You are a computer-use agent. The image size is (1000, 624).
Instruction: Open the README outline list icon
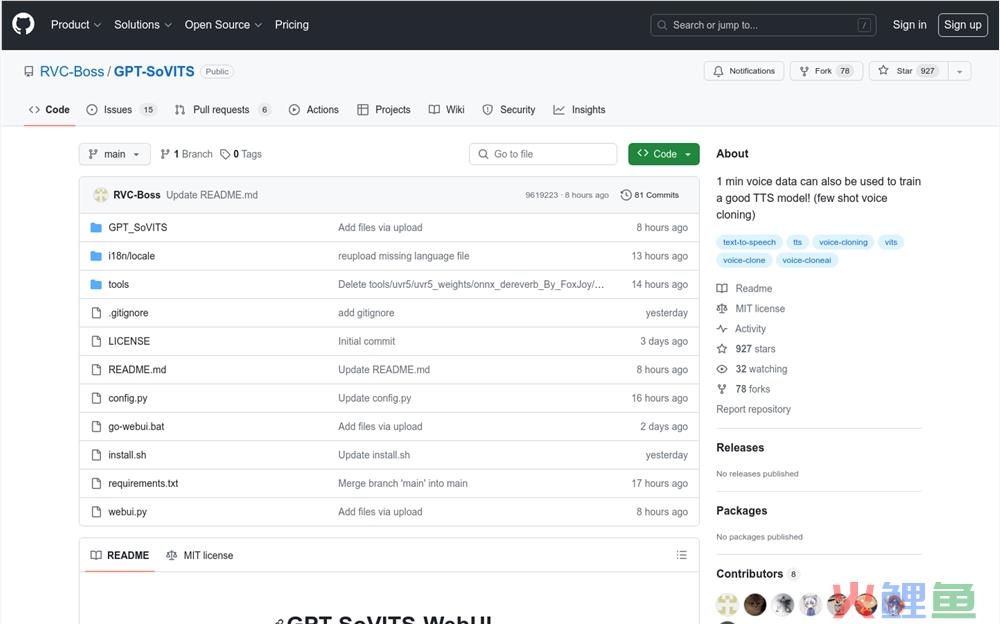[x=682, y=555]
